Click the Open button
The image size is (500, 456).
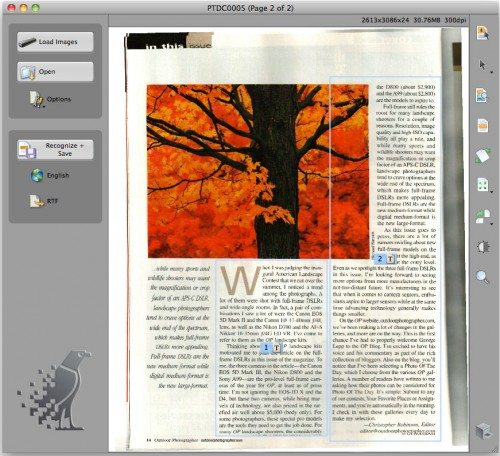(55, 71)
